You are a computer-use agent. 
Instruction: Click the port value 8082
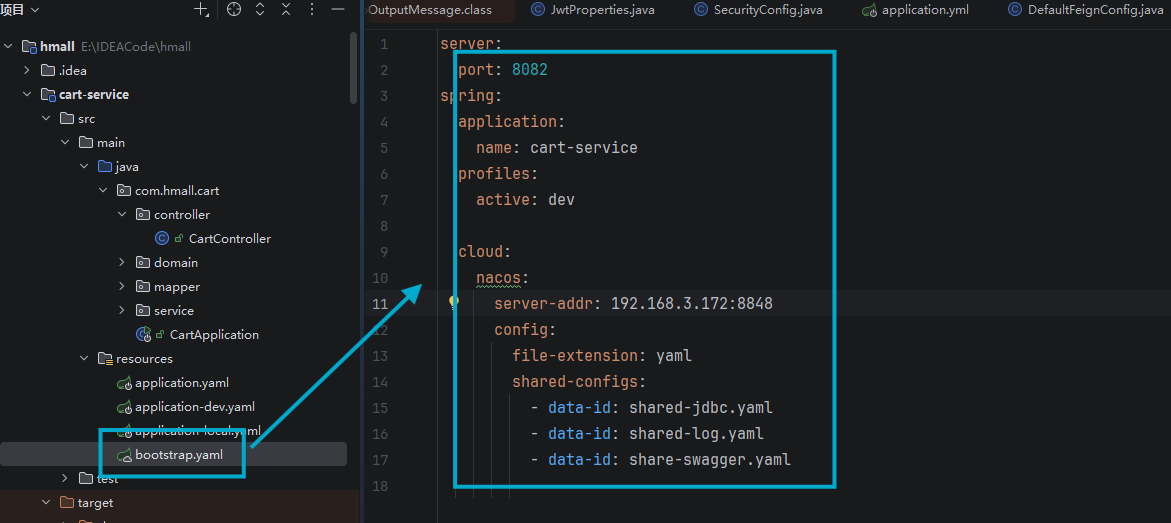pyautogui.click(x=529, y=69)
